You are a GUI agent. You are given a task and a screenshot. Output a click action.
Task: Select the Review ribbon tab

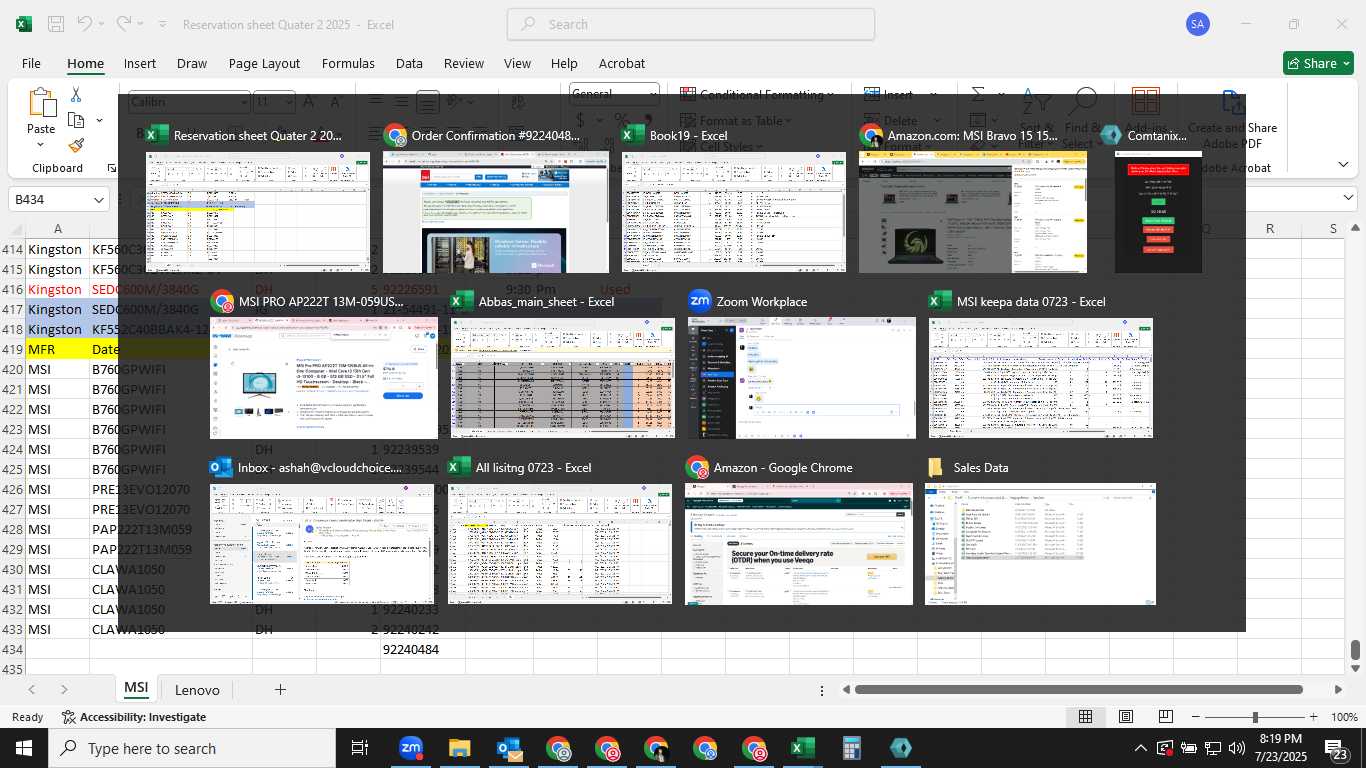(464, 63)
